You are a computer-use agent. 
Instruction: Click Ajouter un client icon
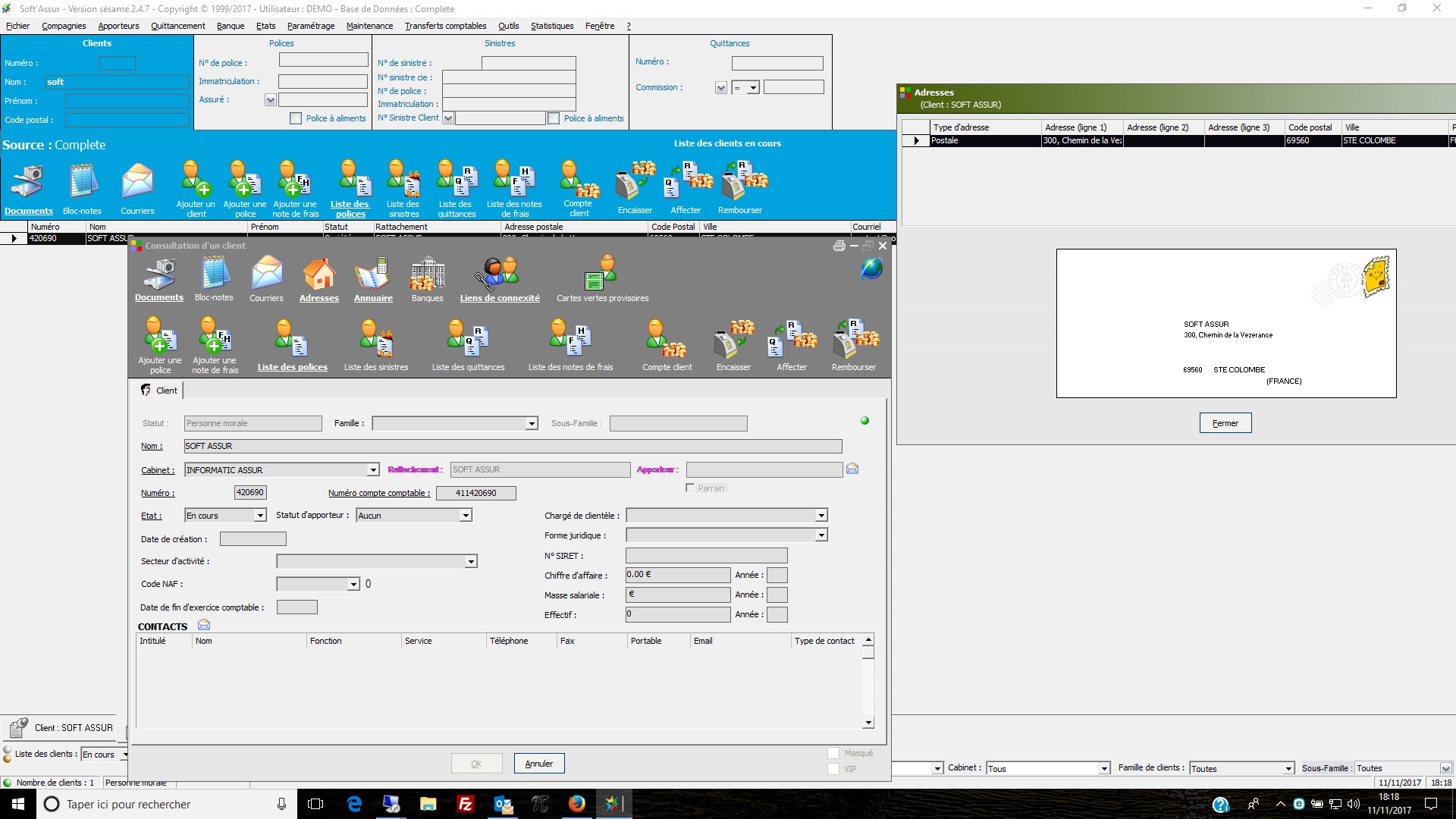[196, 188]
